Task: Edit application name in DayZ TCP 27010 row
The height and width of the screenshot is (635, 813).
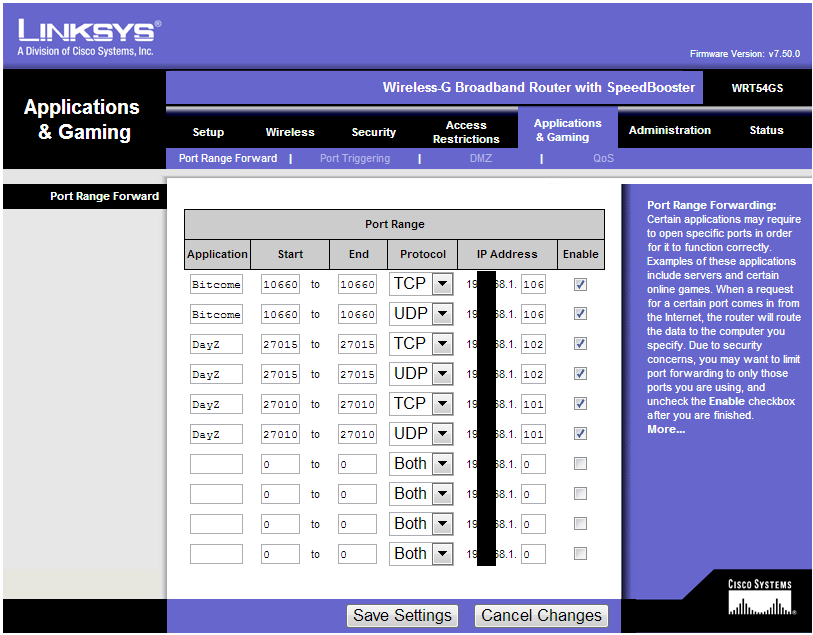Action: pyautogui.click(x=216, y=404)
